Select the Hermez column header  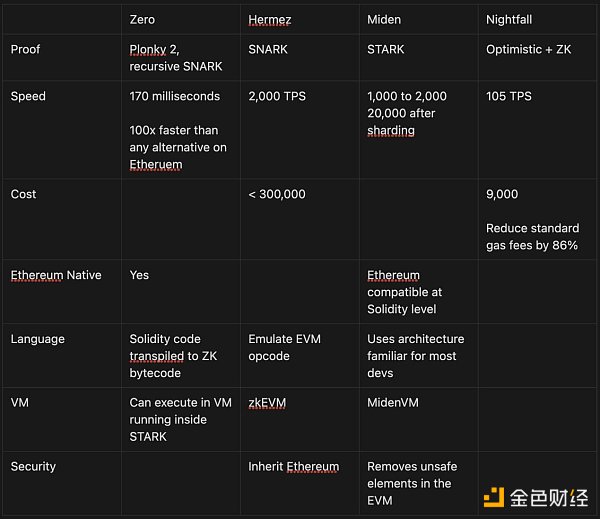click(x=271, y=20)
